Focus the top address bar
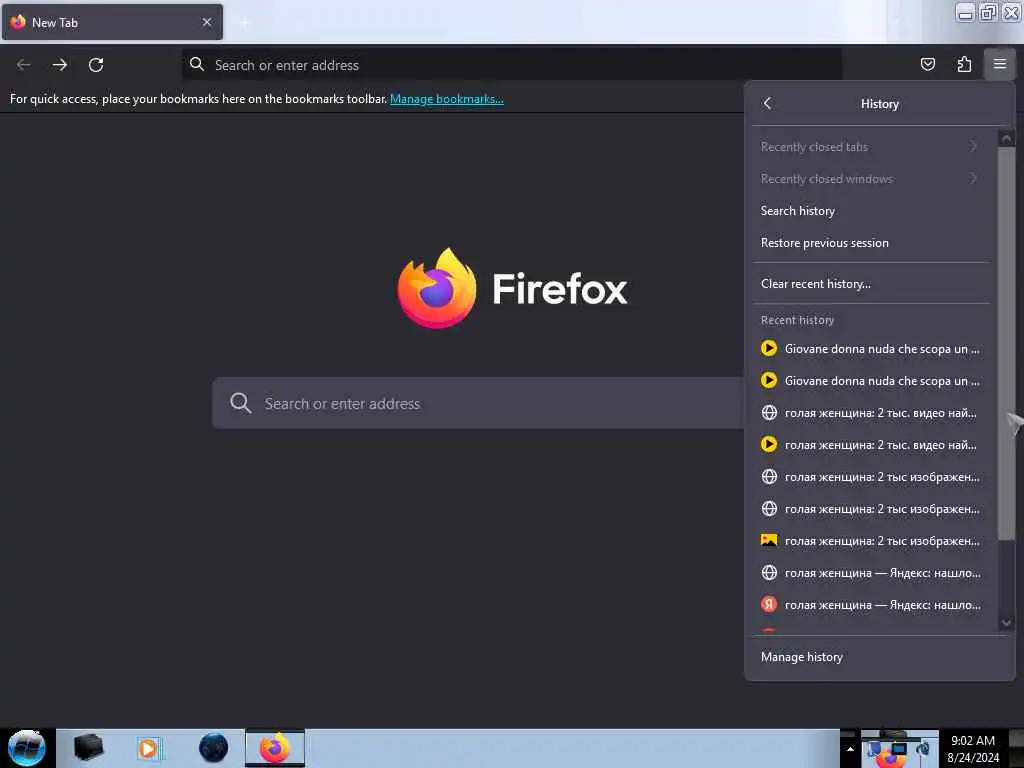This screenshot has height=768, width=1024. point(511,65)
